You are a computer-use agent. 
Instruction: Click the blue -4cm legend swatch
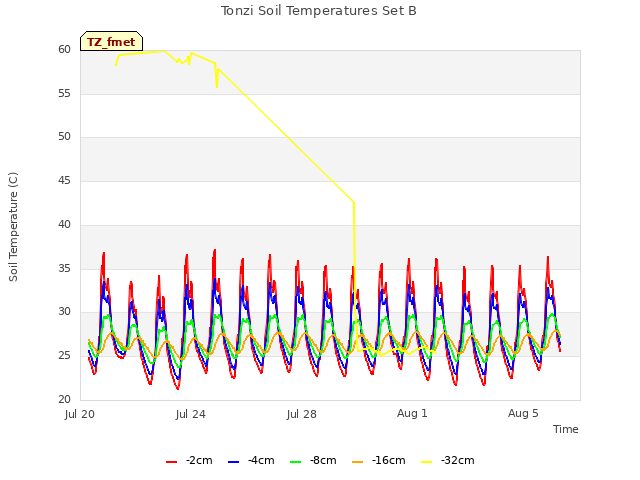click(233, 462)
